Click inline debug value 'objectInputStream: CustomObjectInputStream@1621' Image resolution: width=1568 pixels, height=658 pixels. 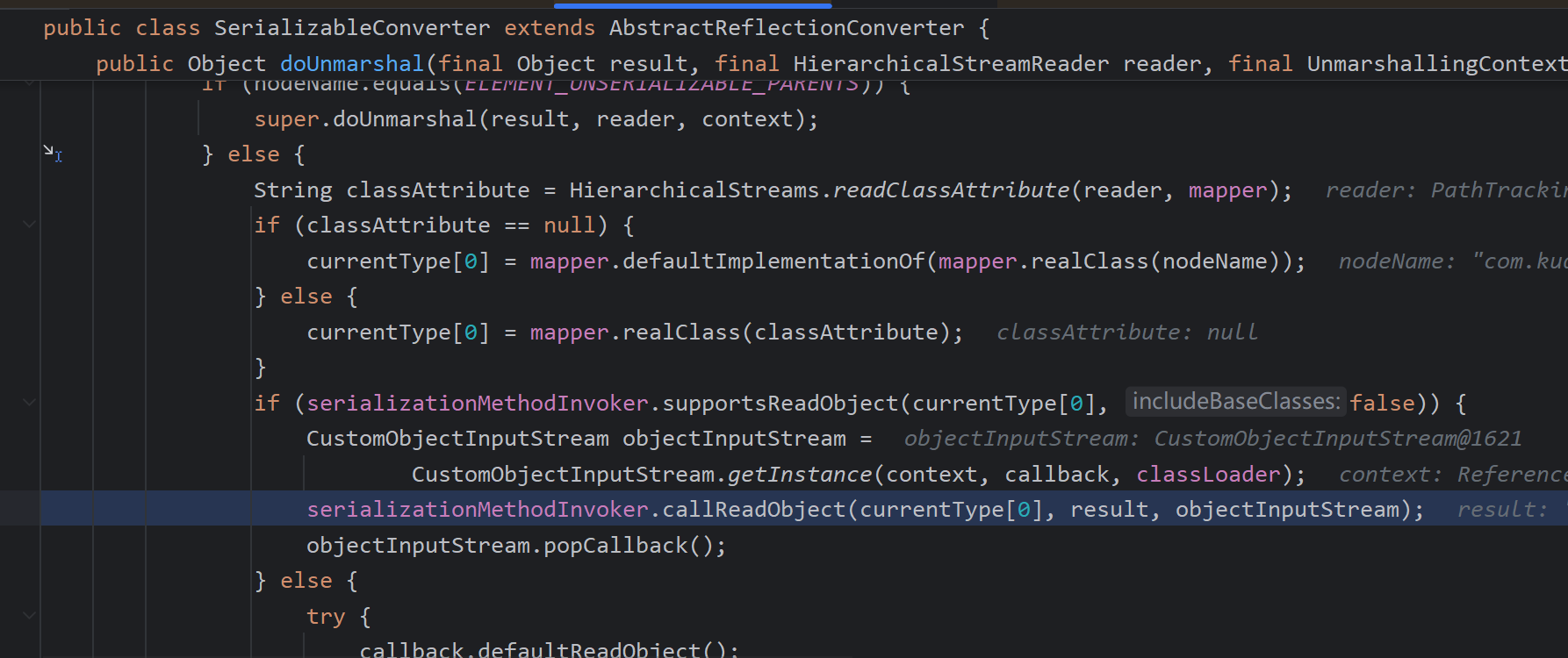(1212, 439)
